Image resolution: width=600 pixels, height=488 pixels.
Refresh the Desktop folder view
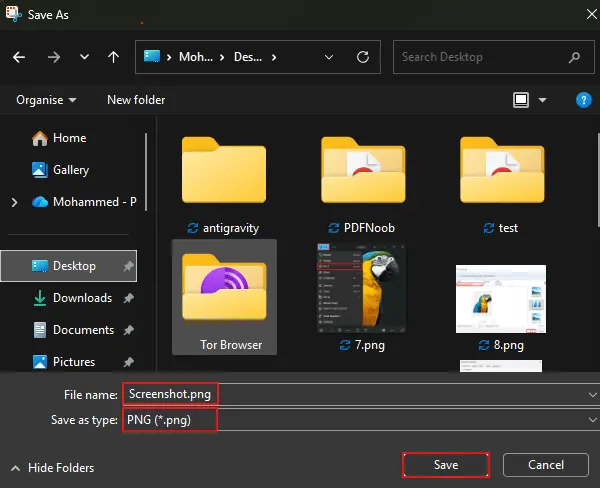point(363,57)
